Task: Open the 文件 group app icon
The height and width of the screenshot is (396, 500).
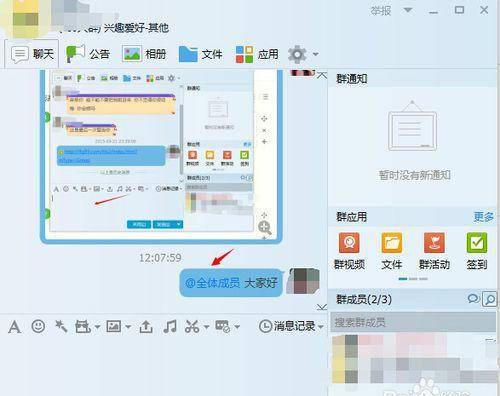Action: (x=392, y=251)
